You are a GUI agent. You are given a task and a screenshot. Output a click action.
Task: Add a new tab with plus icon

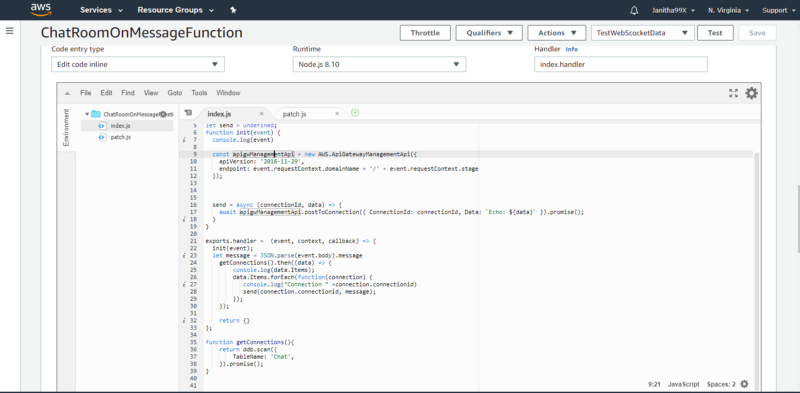coord(355,113)
